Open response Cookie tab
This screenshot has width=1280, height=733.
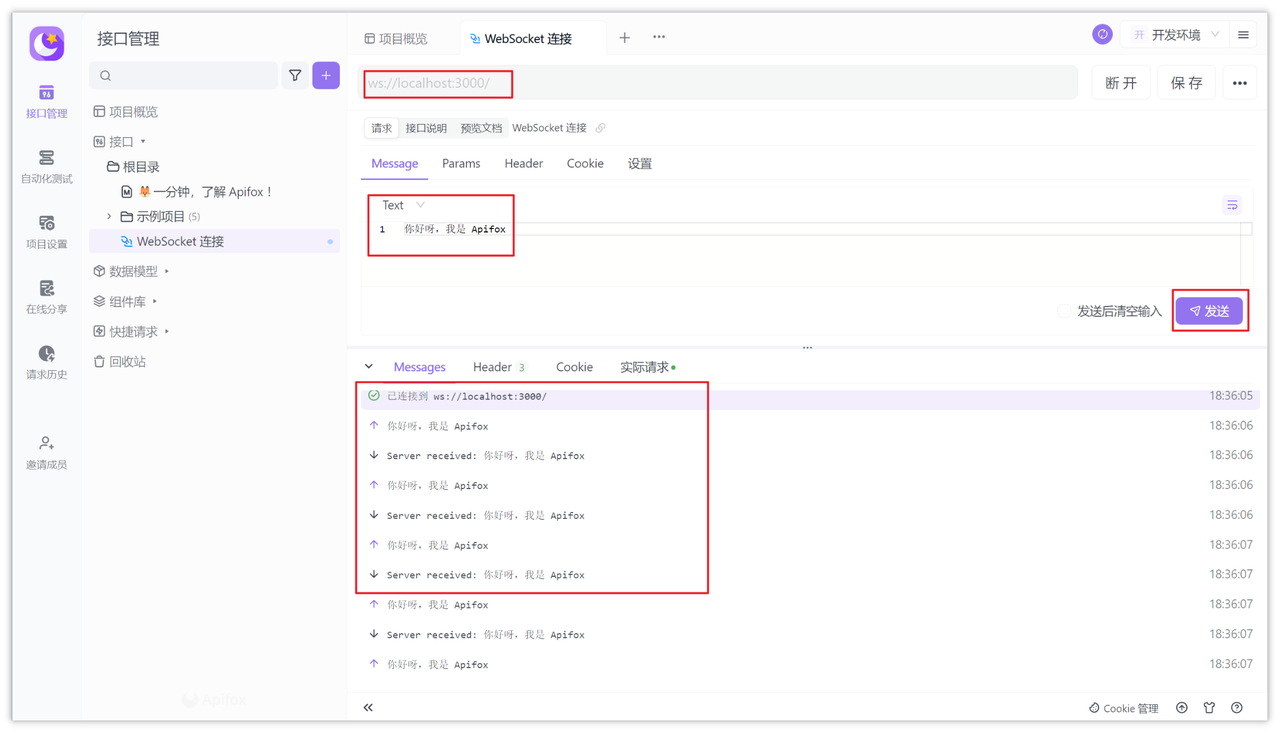(574, 367)
